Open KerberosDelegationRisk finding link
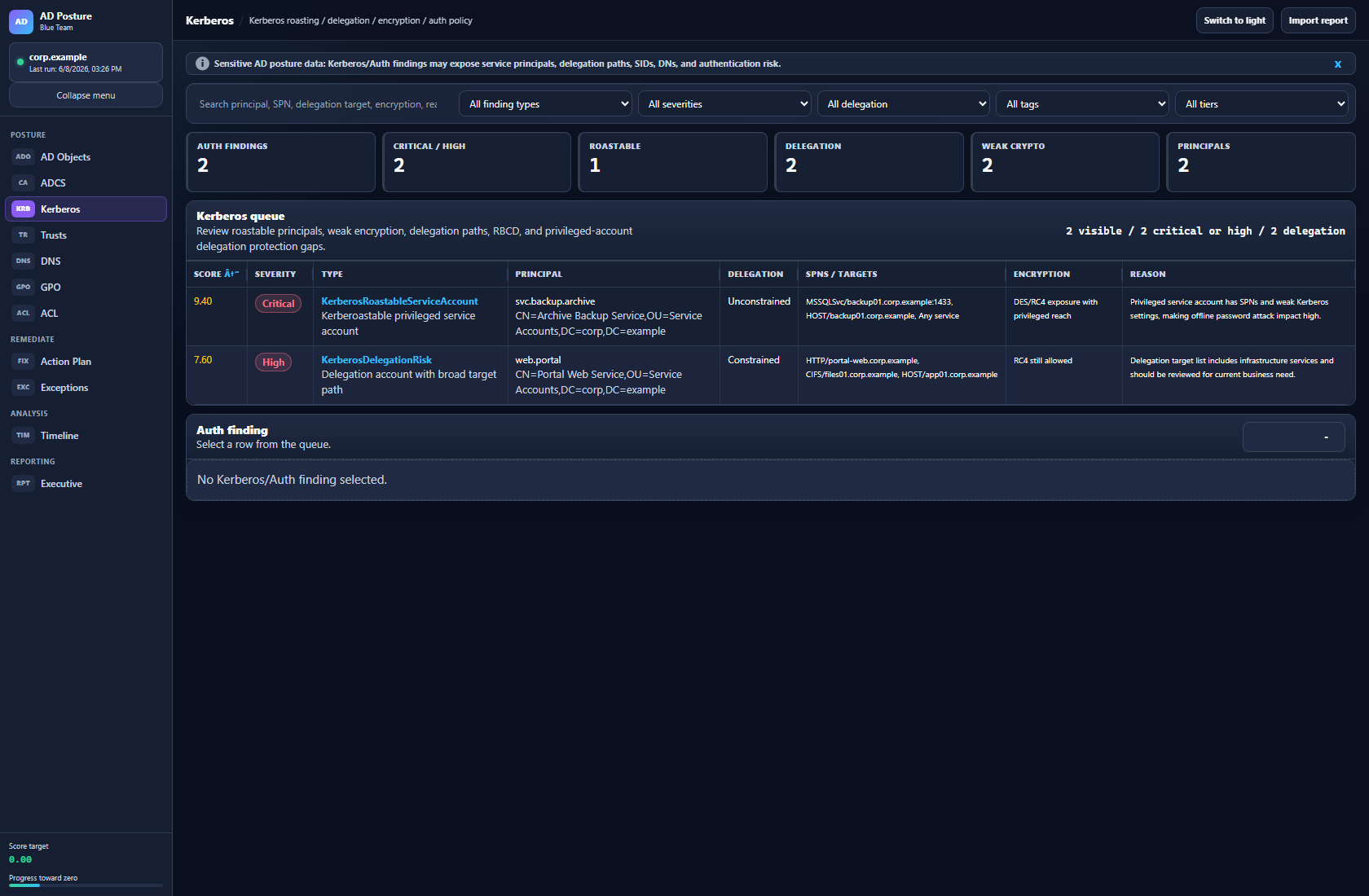The image size is (1369, 896). click(376, 360)
